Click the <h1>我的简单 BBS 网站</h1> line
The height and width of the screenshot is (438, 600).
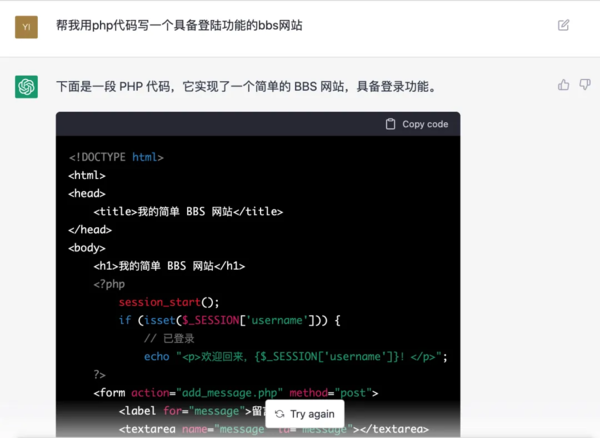coord(169,266)
